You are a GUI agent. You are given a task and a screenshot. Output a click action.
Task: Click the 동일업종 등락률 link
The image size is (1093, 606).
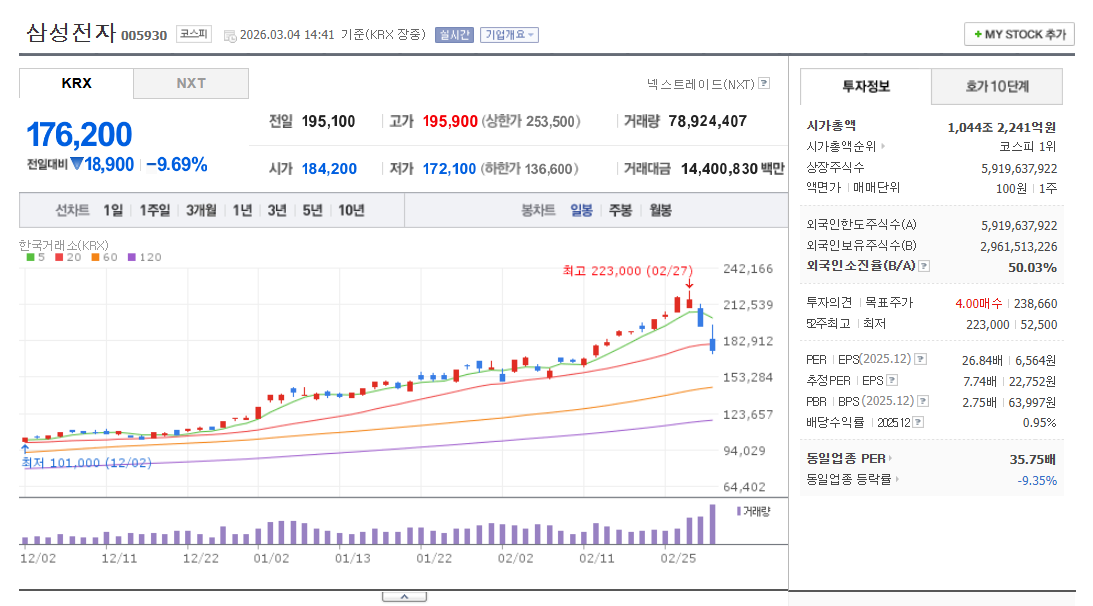click(849, 479)
